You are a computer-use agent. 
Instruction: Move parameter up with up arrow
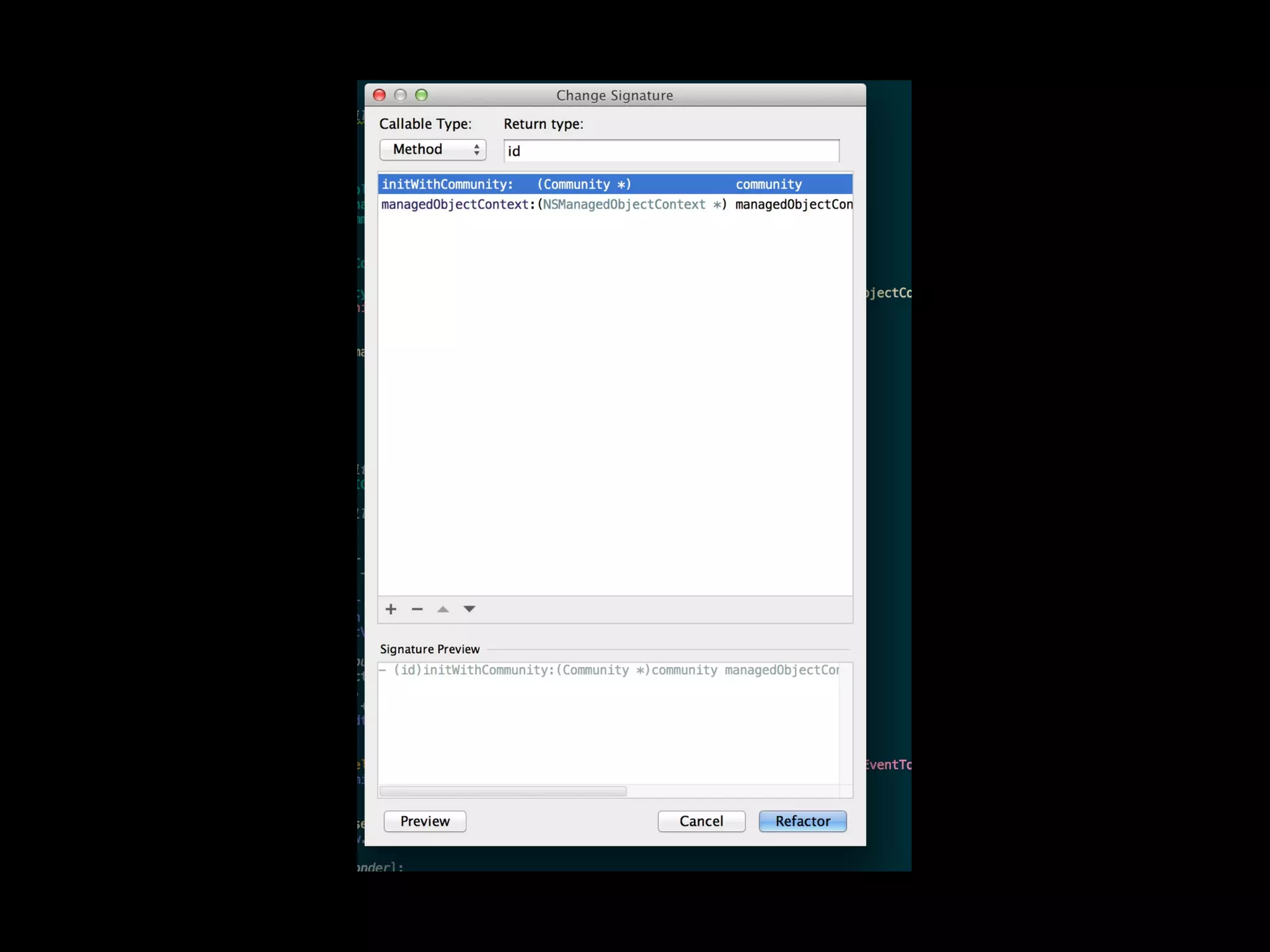[443, 609]
